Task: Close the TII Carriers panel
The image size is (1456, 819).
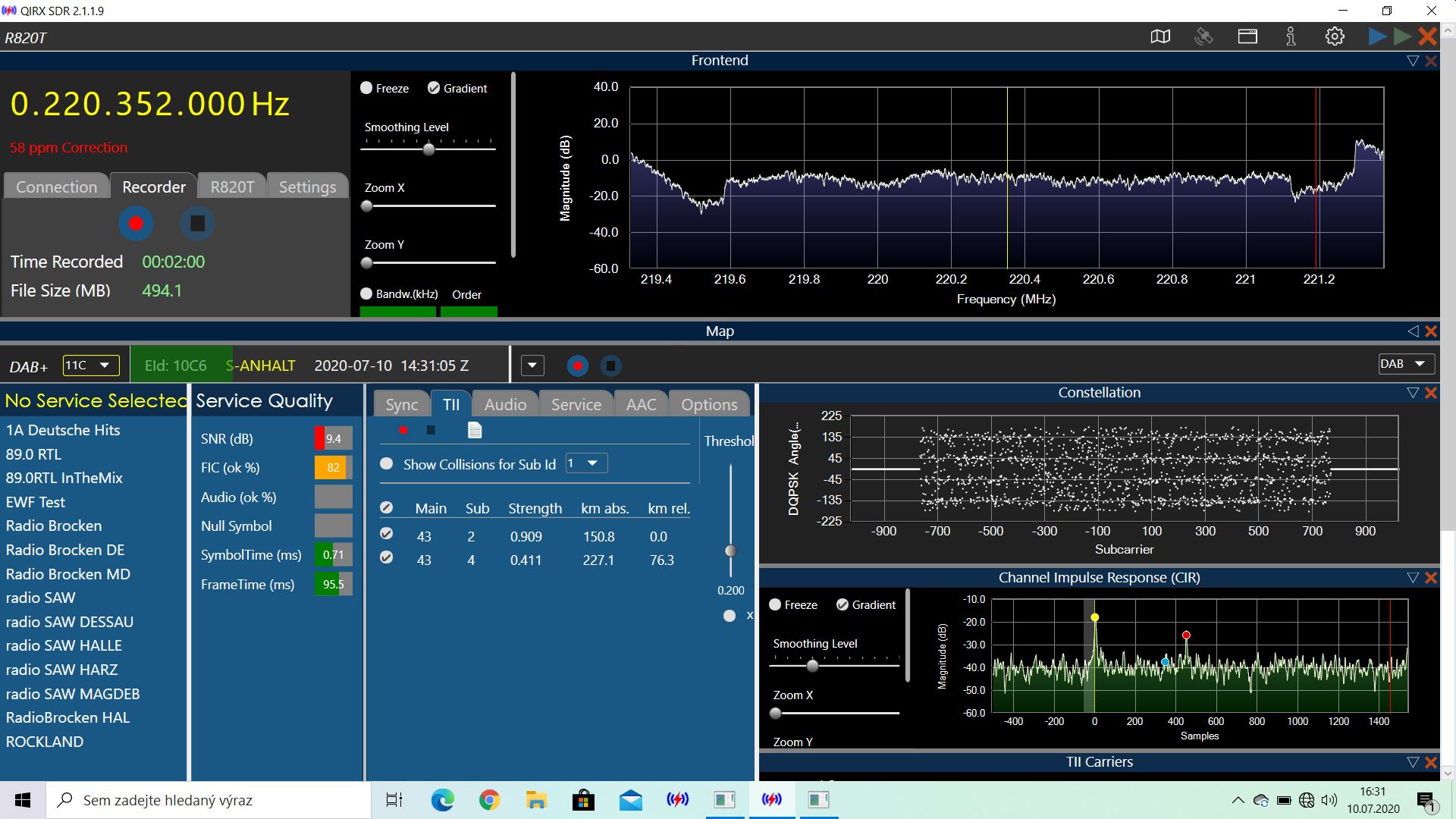Action: pyautogui.click(x=1431, y=762)
